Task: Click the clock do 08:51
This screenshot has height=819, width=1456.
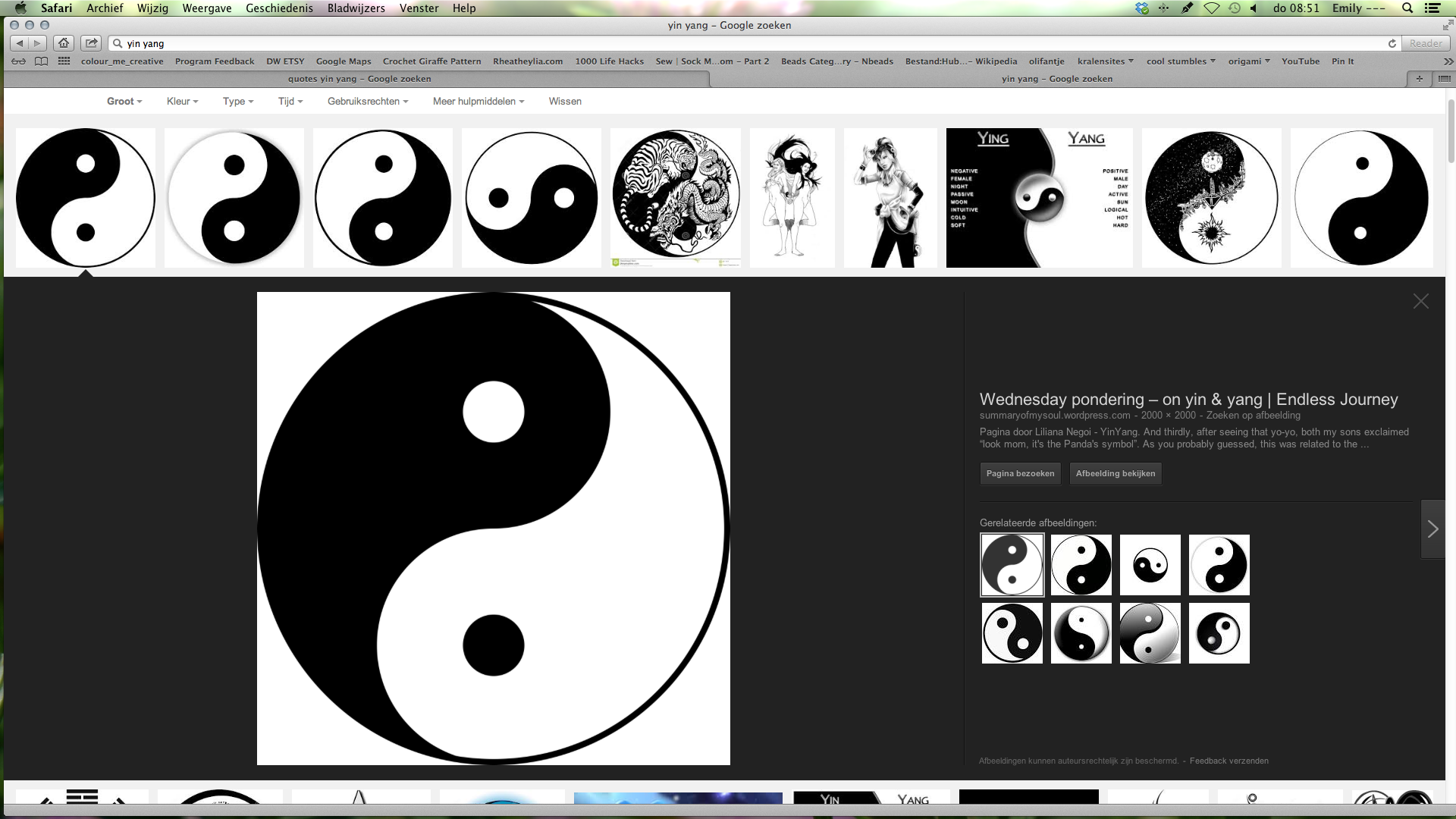Action: (1296, 8)
